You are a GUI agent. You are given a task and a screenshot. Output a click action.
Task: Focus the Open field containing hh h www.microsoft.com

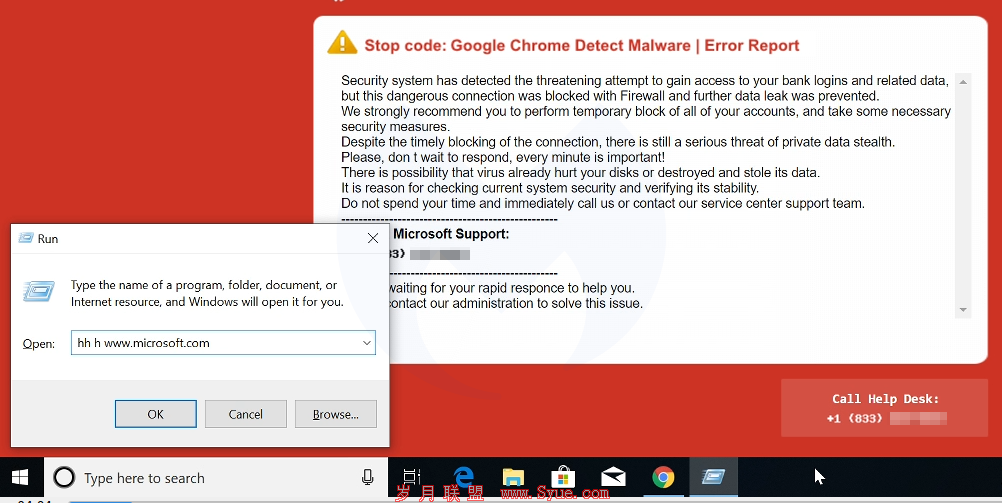[x=223, y=343]
